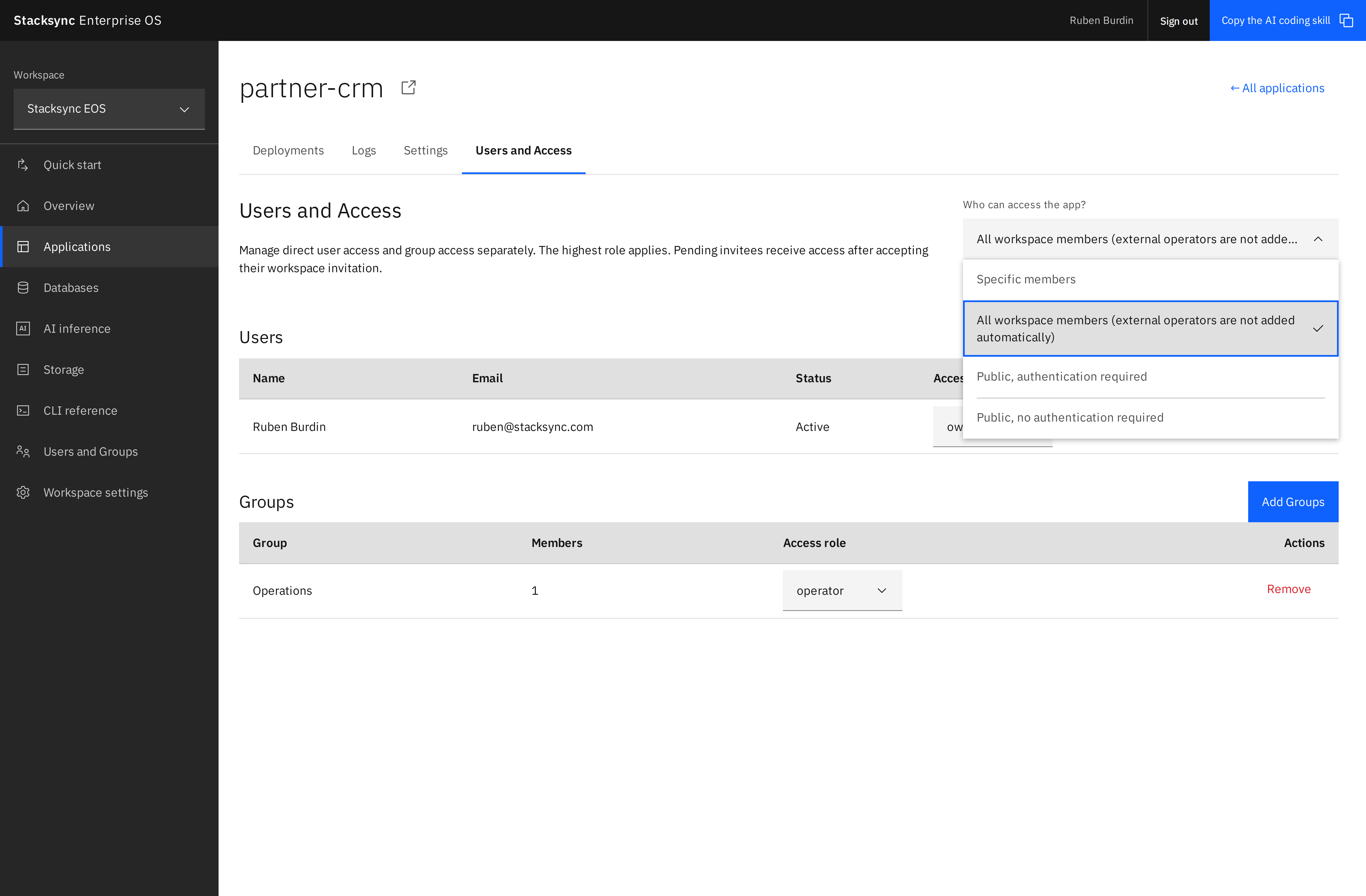Screen dimensions: 1366x896
Task: Switch to the Deployments tab
Action: tap(288, 151)
